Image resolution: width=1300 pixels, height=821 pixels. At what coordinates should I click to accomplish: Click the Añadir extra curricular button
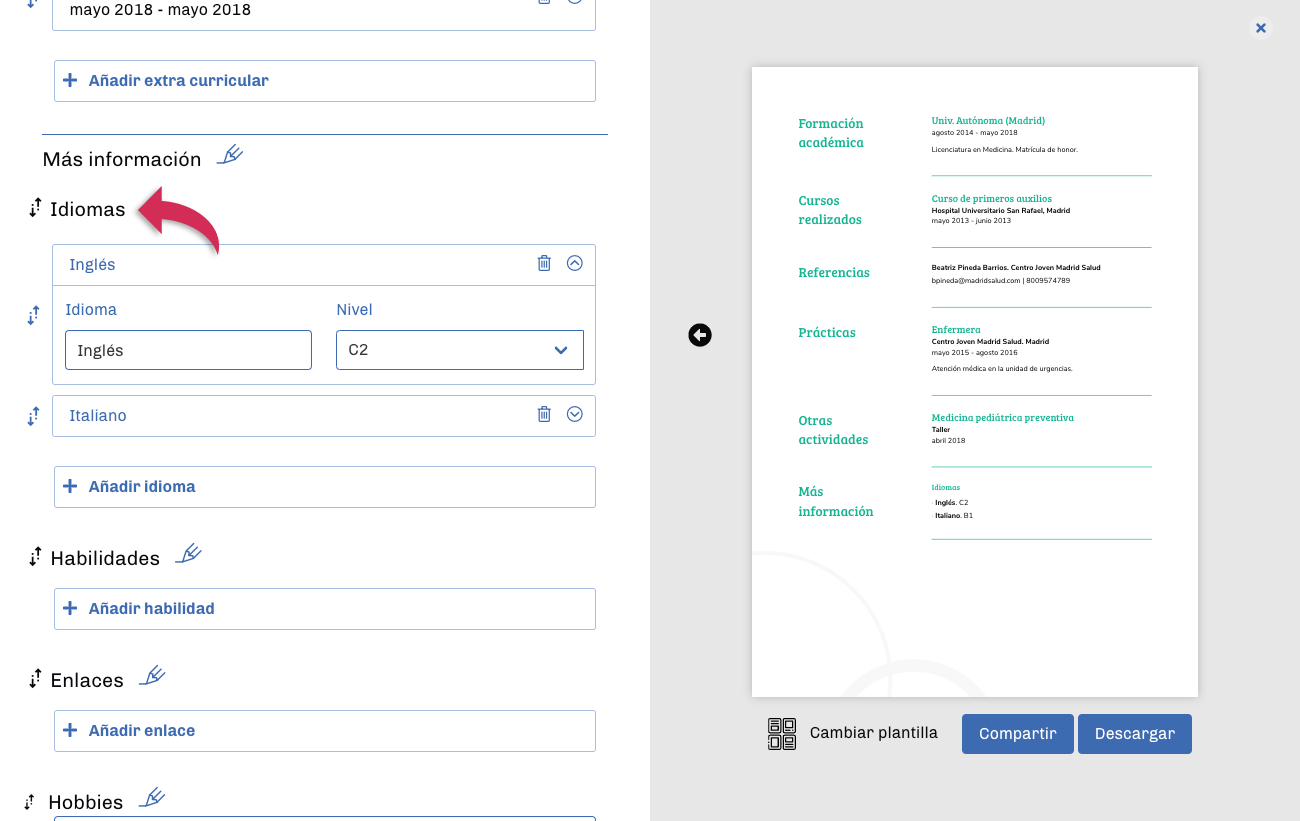click(x=325, y=81)
